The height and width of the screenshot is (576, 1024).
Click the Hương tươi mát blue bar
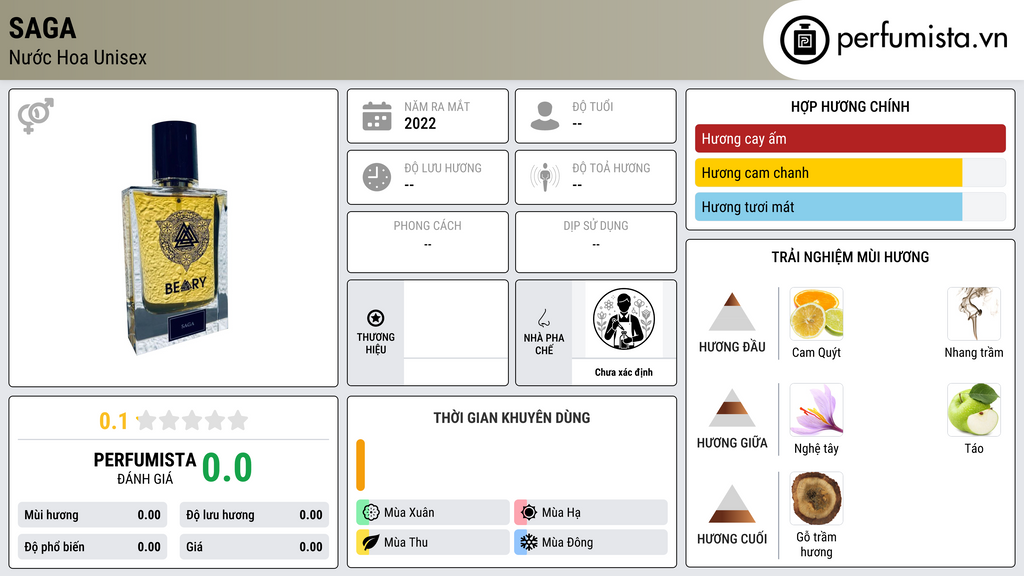coord(828,207)
